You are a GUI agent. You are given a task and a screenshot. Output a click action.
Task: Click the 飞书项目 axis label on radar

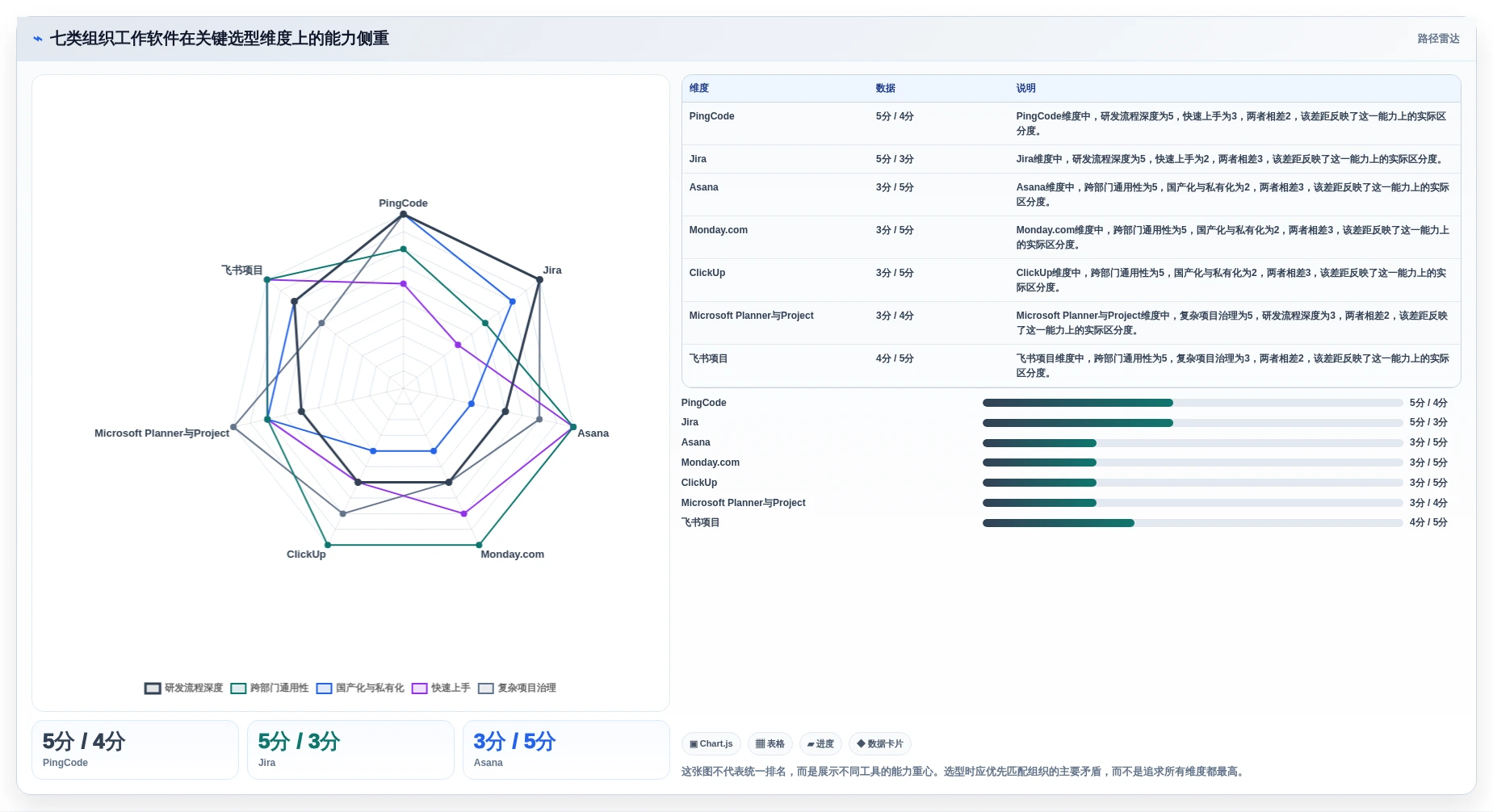tap(242, 270)
